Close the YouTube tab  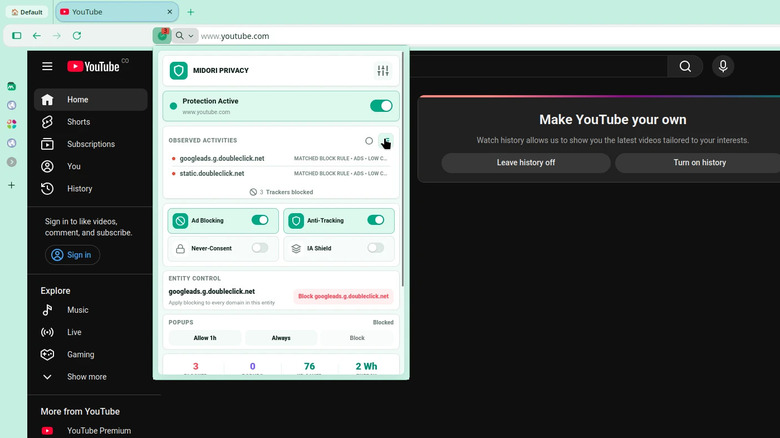click(170, 11)
